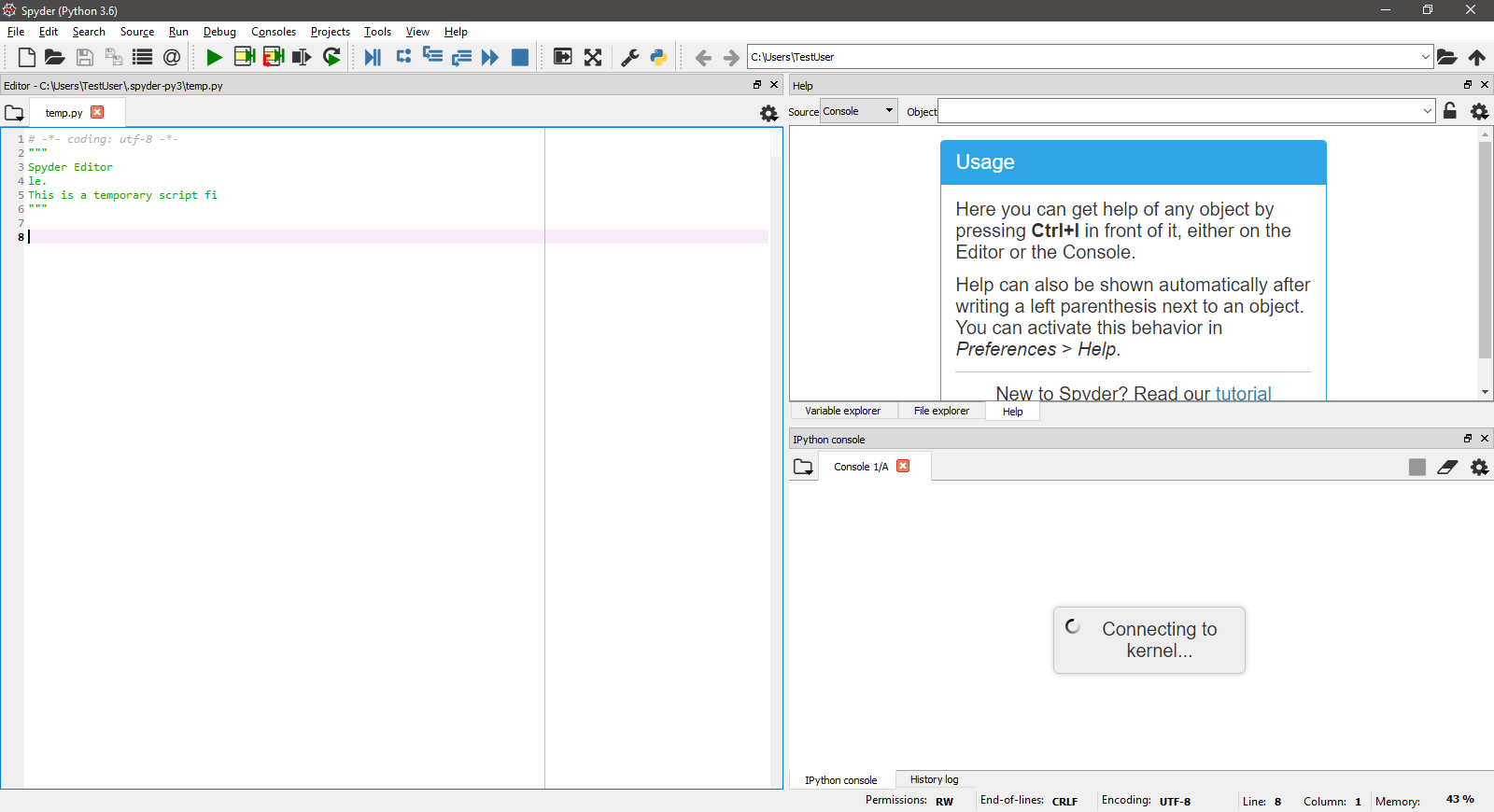1494x812 pixels.
Task: Run cell and advance icon
Action: [x=274, y=57]
